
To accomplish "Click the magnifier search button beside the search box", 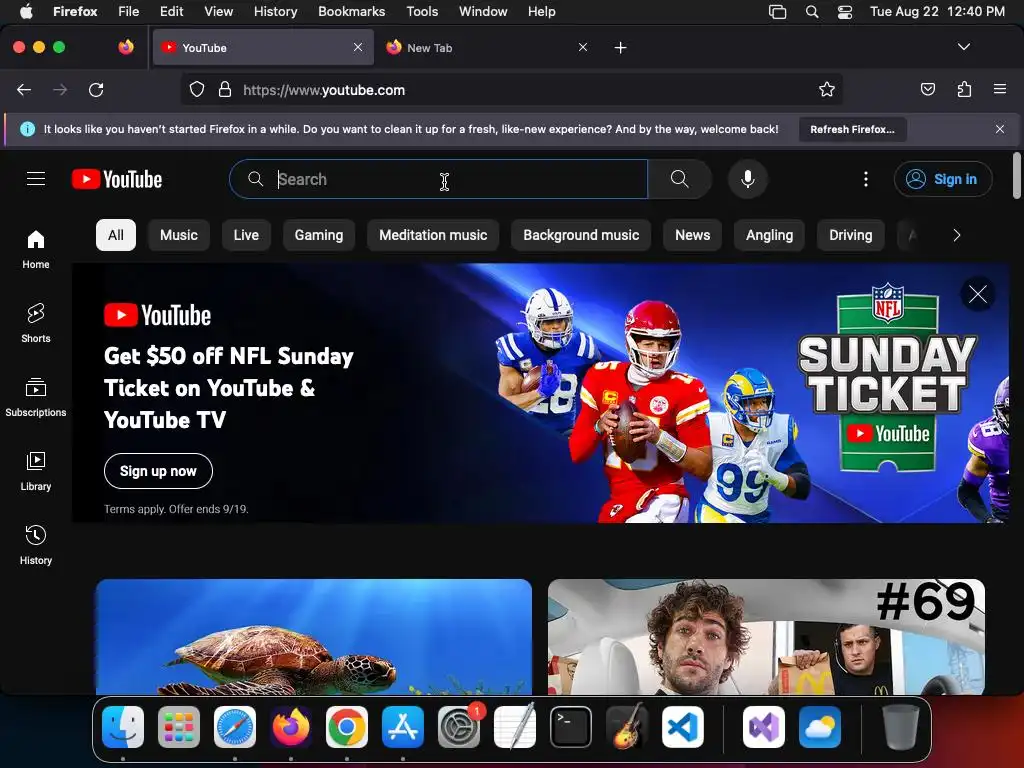I will pyautogui.click(x=679, y=179).
